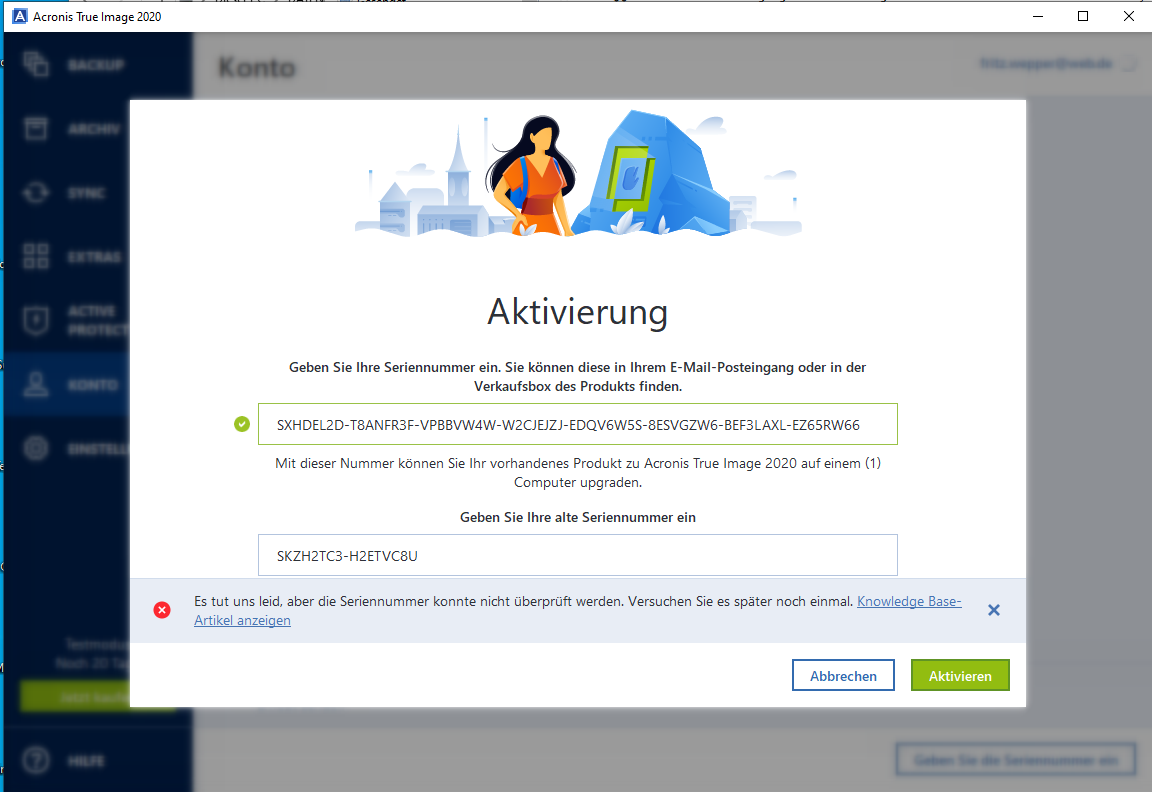Viewport: 1152px width, 792px height.
Task: Select the Sync icon in sidebar
Action: coord(36,193)
